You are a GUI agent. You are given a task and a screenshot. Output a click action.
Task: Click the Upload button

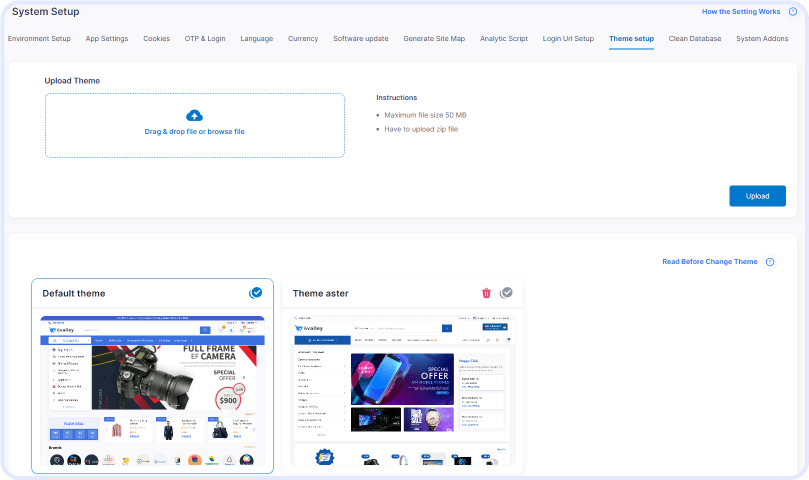[757, 196]
